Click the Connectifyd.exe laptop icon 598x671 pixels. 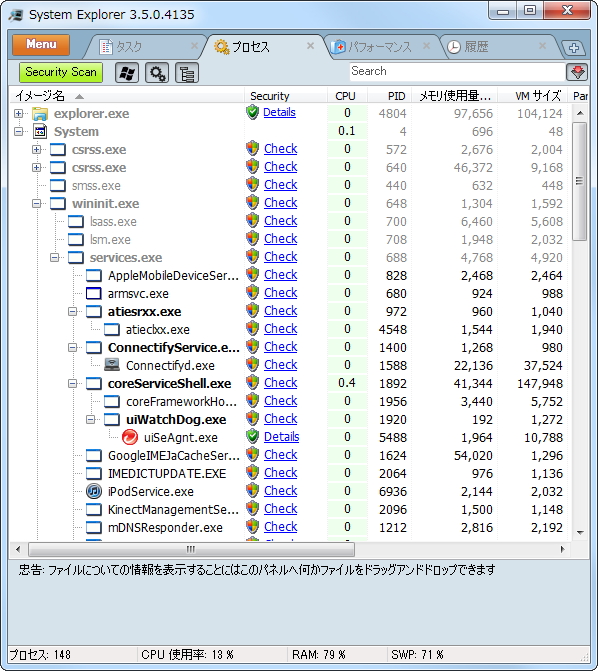pyautogui.click(x=112, y=365)
